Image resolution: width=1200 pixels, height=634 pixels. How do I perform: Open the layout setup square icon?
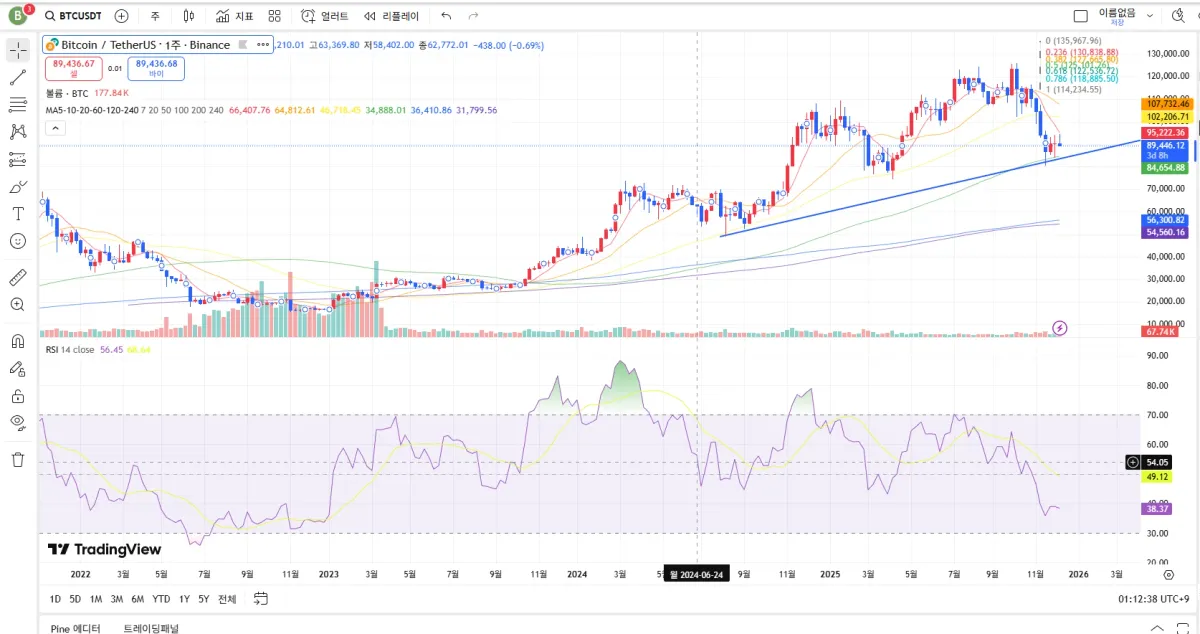(x=1080, y=16)
